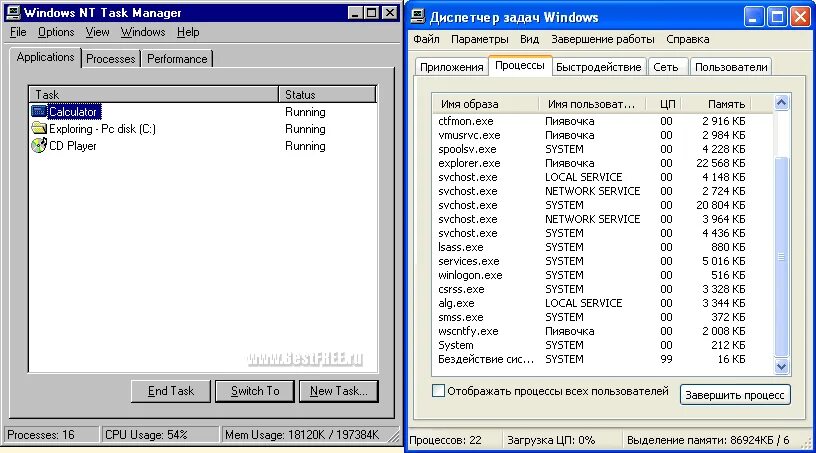
Task: Select the alg.exe process row
Action: [x=602, y=303]
